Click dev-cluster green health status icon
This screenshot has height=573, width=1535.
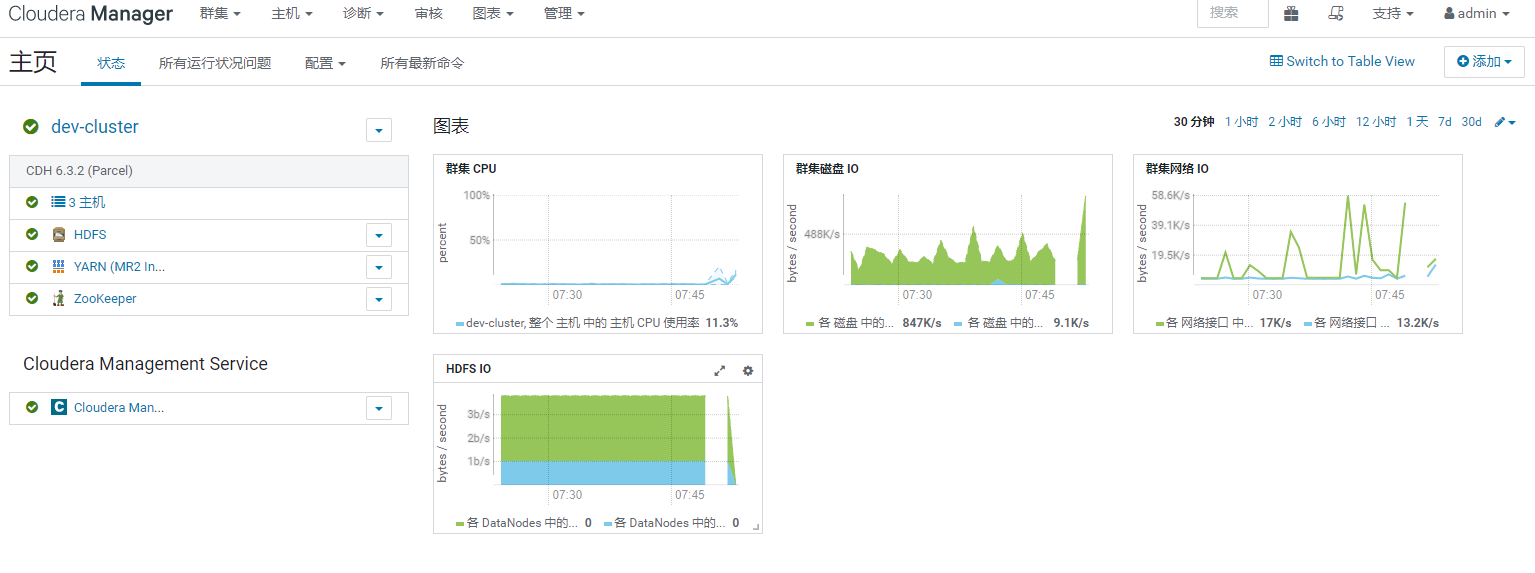point(31,127)
